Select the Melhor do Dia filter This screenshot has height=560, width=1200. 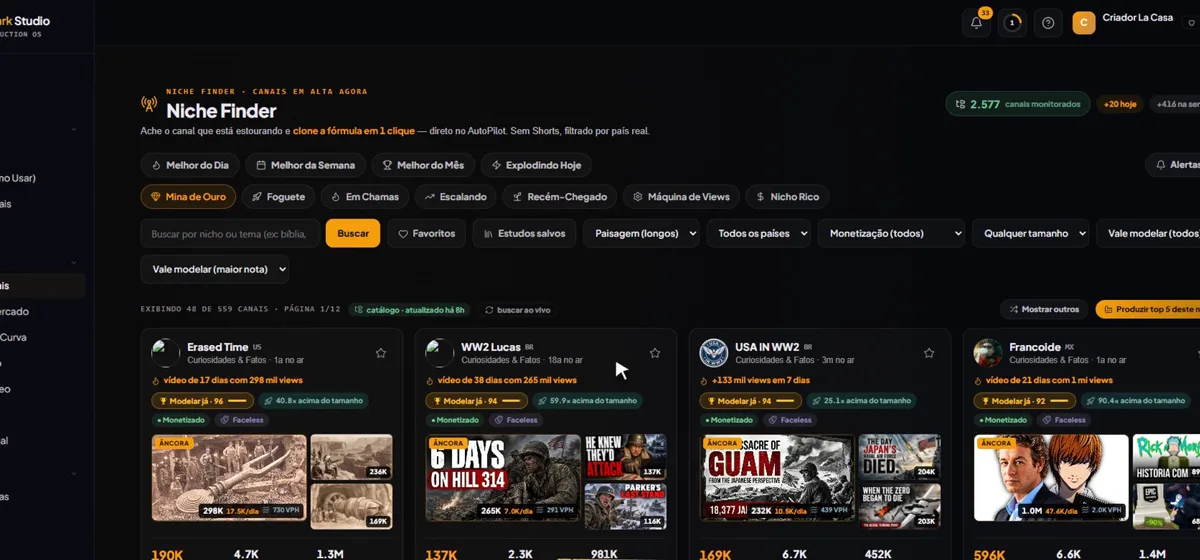[x=190, y=165]
